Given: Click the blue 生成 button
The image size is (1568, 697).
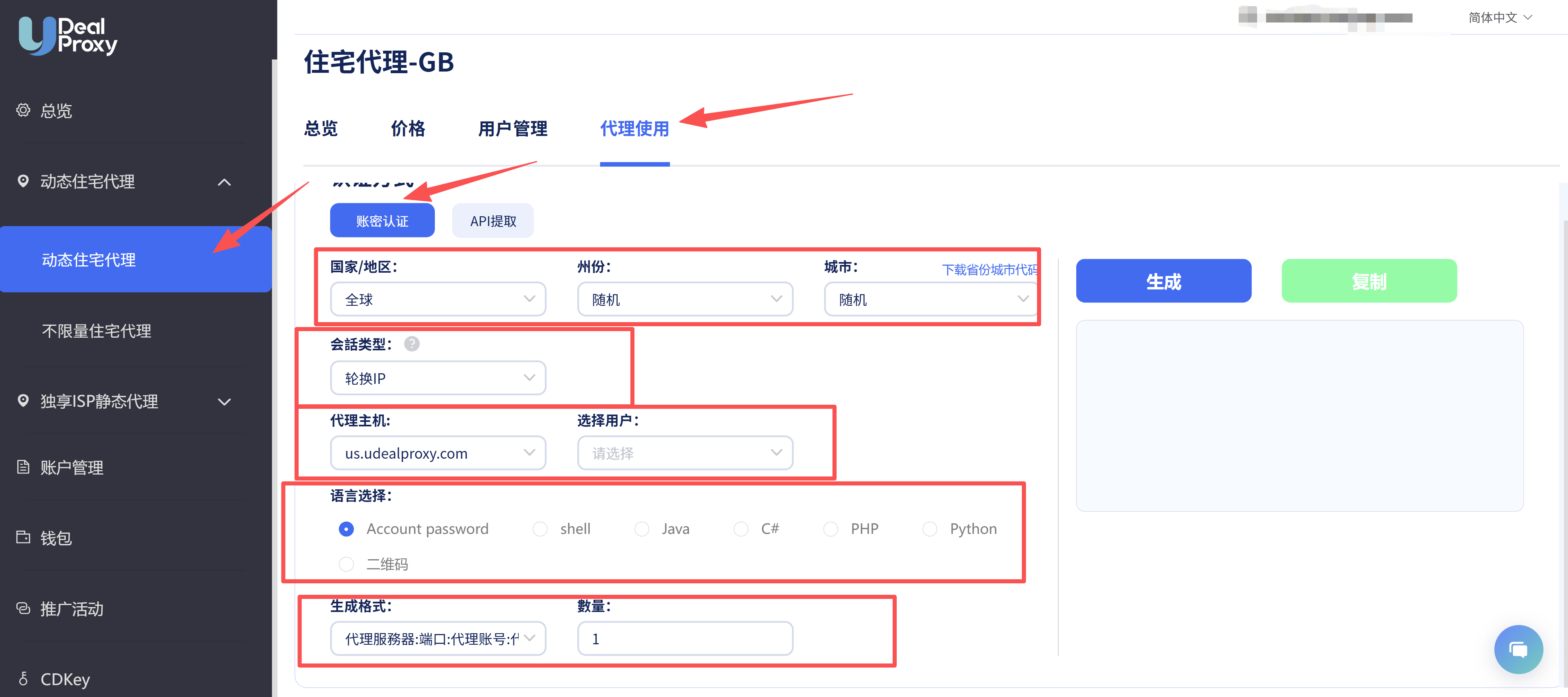Looking at the screenshot, I should [1163, 281].
